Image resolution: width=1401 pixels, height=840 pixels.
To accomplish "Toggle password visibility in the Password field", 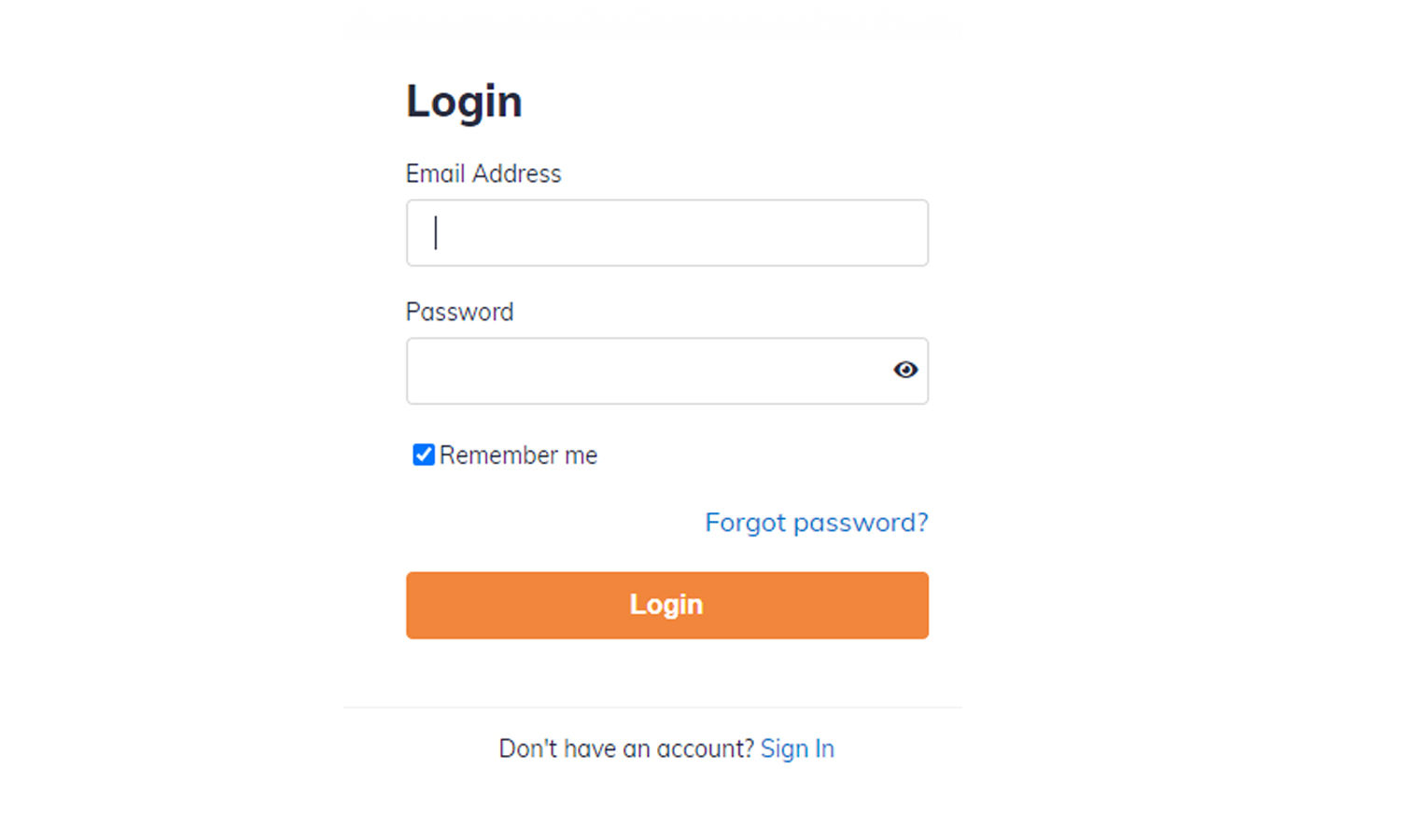I will pyautogui.click(x=904, y=371).
